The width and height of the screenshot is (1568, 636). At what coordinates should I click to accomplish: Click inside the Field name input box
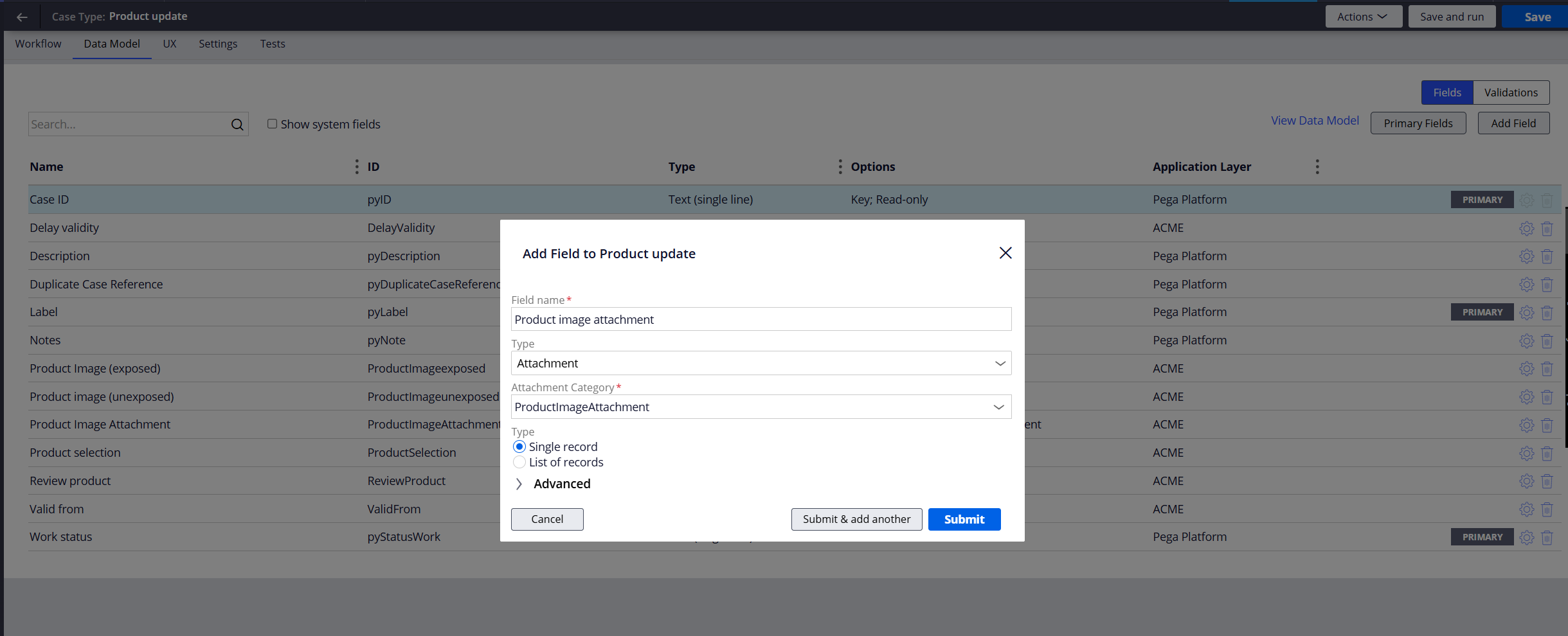point(761,319)
